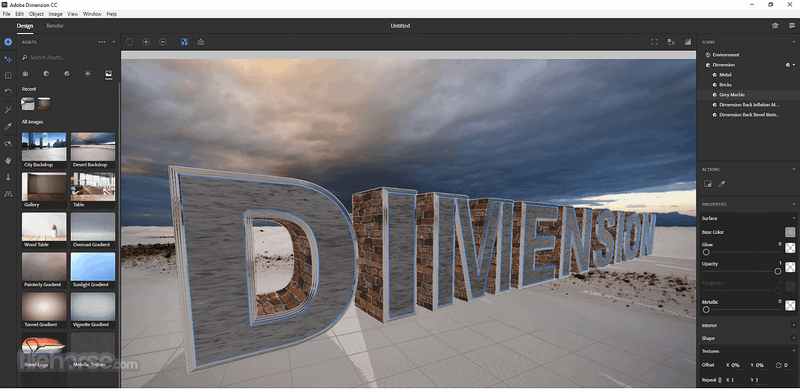Screen dimensions: 800x389
Task: Click the Base Color swatch
Action: click(x=790, y=232)
